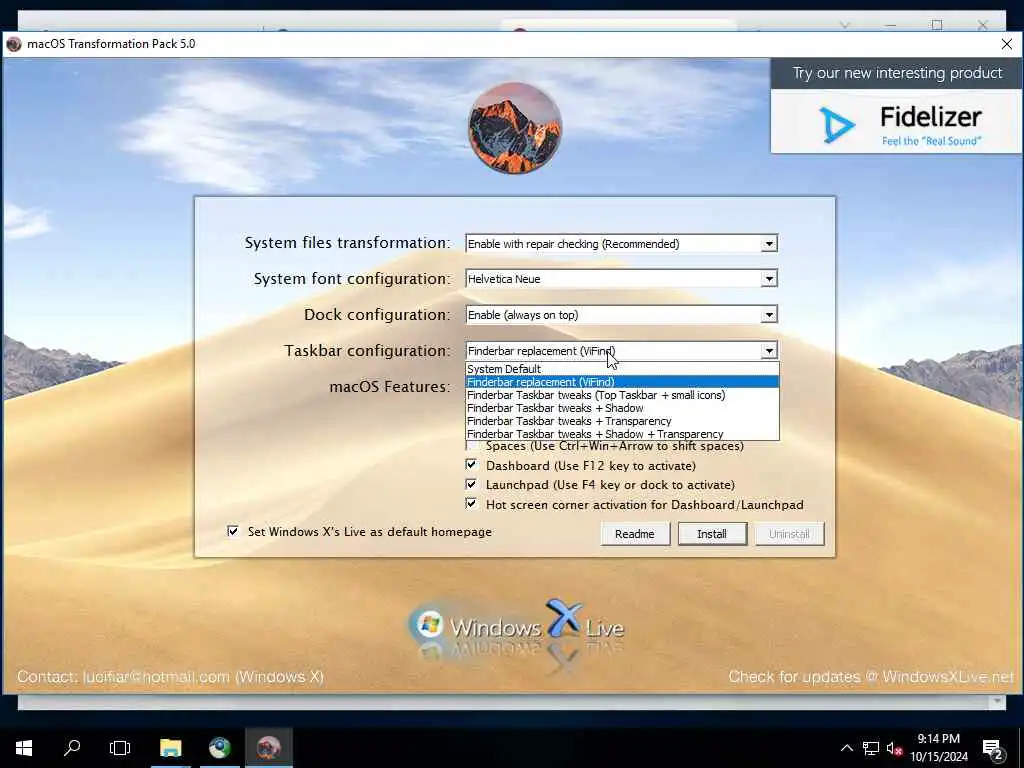Click macOS Transformation Pack taskbar icon
Viewport: 1024px width, 768px height.
click(268, 748)
